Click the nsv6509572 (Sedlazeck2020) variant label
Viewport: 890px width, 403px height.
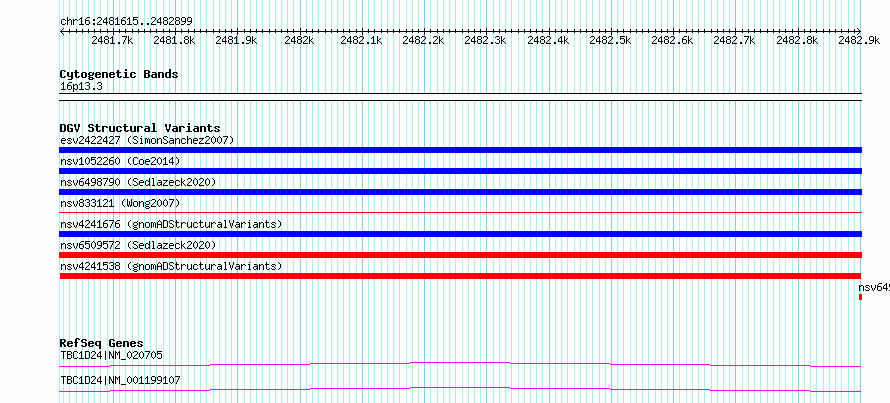pos(138,245)
